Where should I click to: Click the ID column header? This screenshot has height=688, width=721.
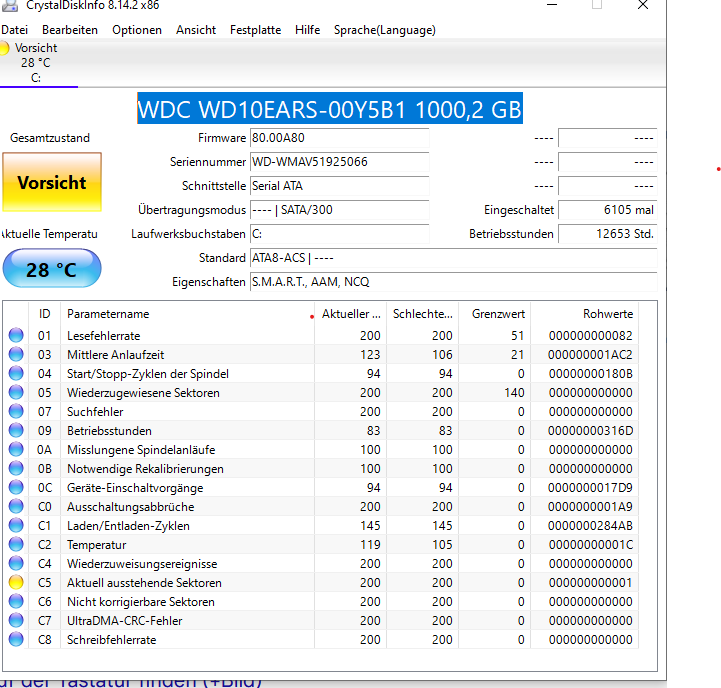(45, 314)
